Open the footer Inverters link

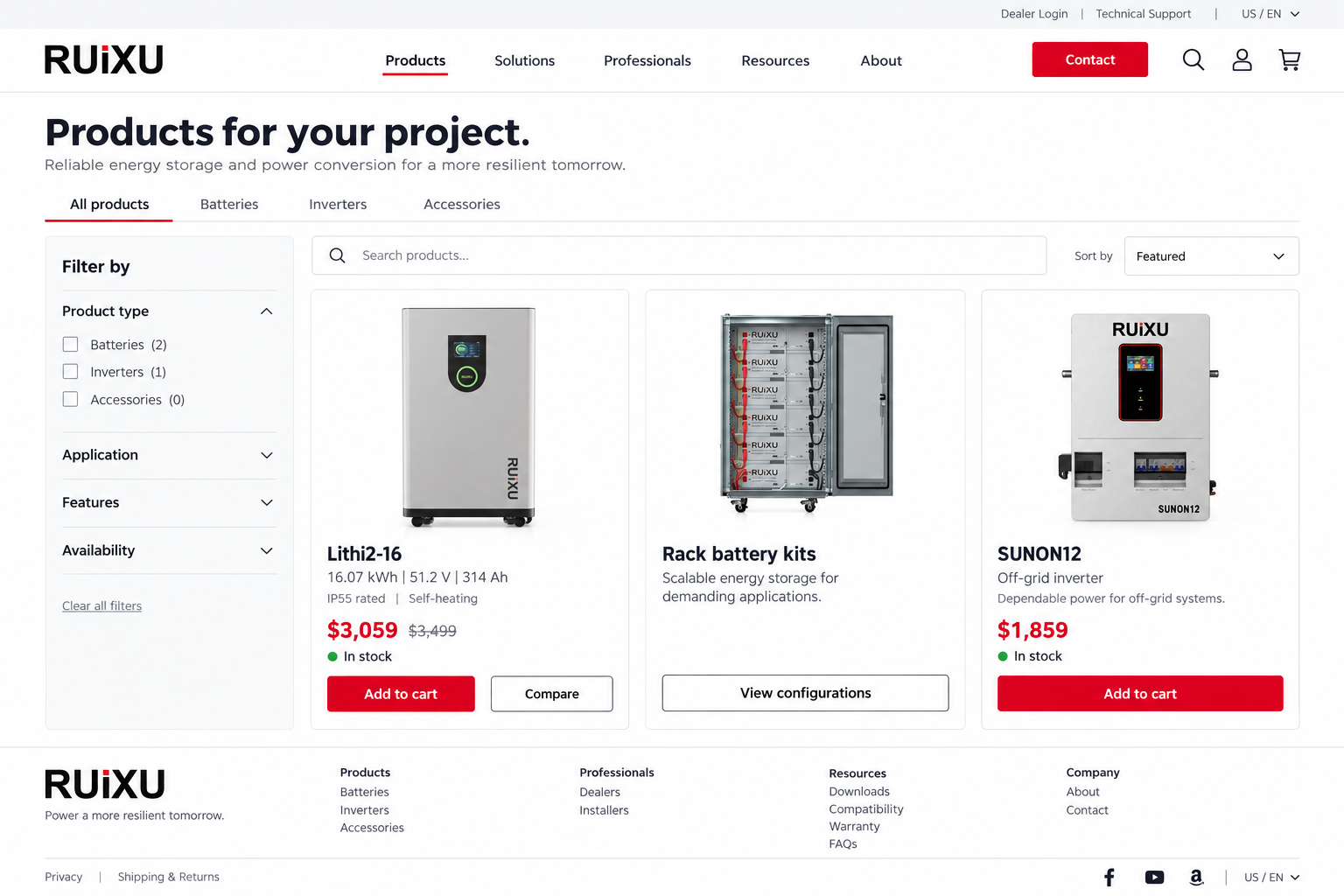[364, 810]
